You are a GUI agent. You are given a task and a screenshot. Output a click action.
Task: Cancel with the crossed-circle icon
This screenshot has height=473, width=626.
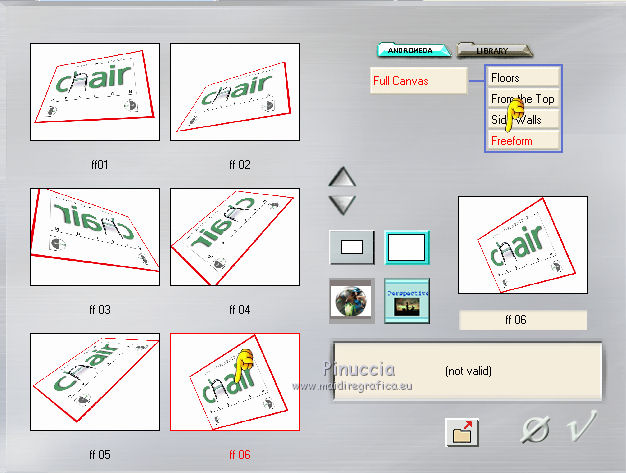(535, 429)
